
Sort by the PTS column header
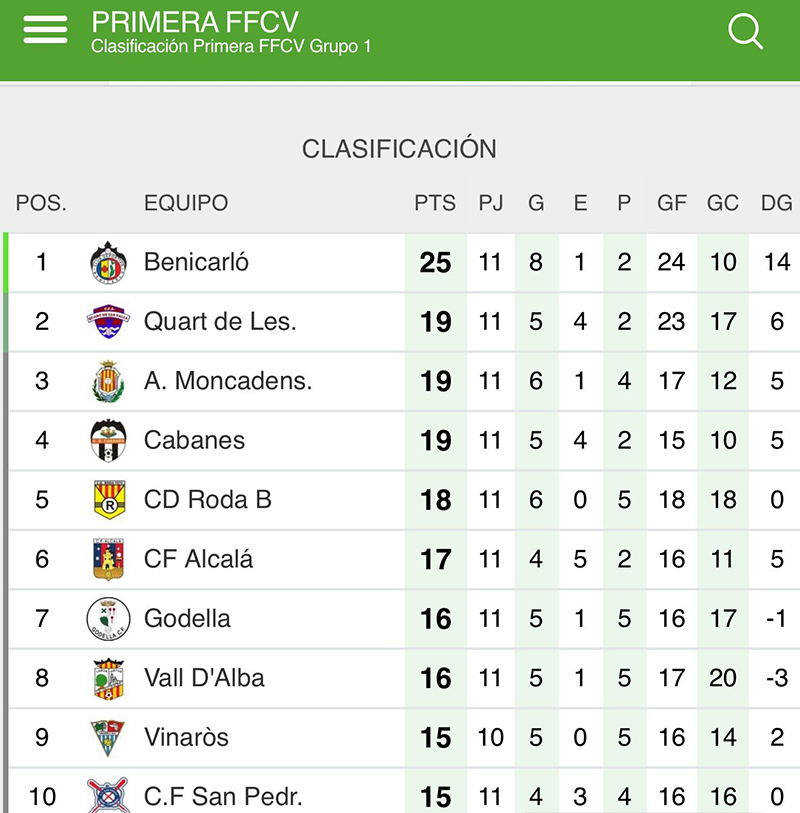pyautogui.click(x=435, y=203)
